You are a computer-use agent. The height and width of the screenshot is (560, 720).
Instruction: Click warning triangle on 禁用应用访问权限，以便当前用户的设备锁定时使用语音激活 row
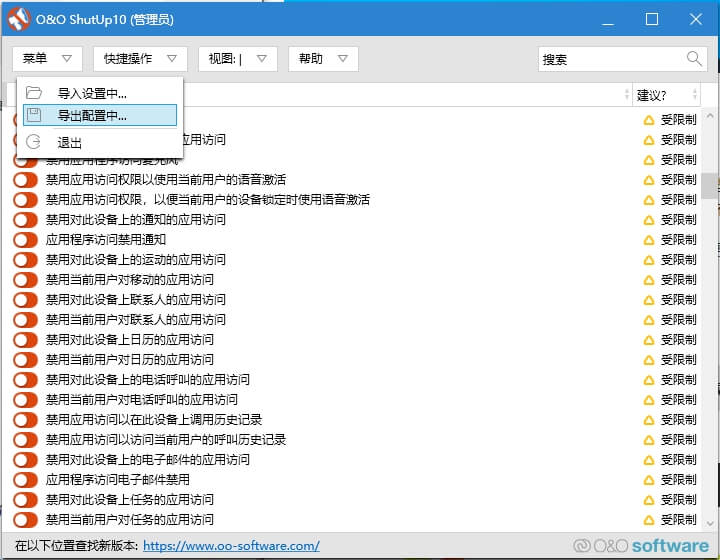[648, 200]
